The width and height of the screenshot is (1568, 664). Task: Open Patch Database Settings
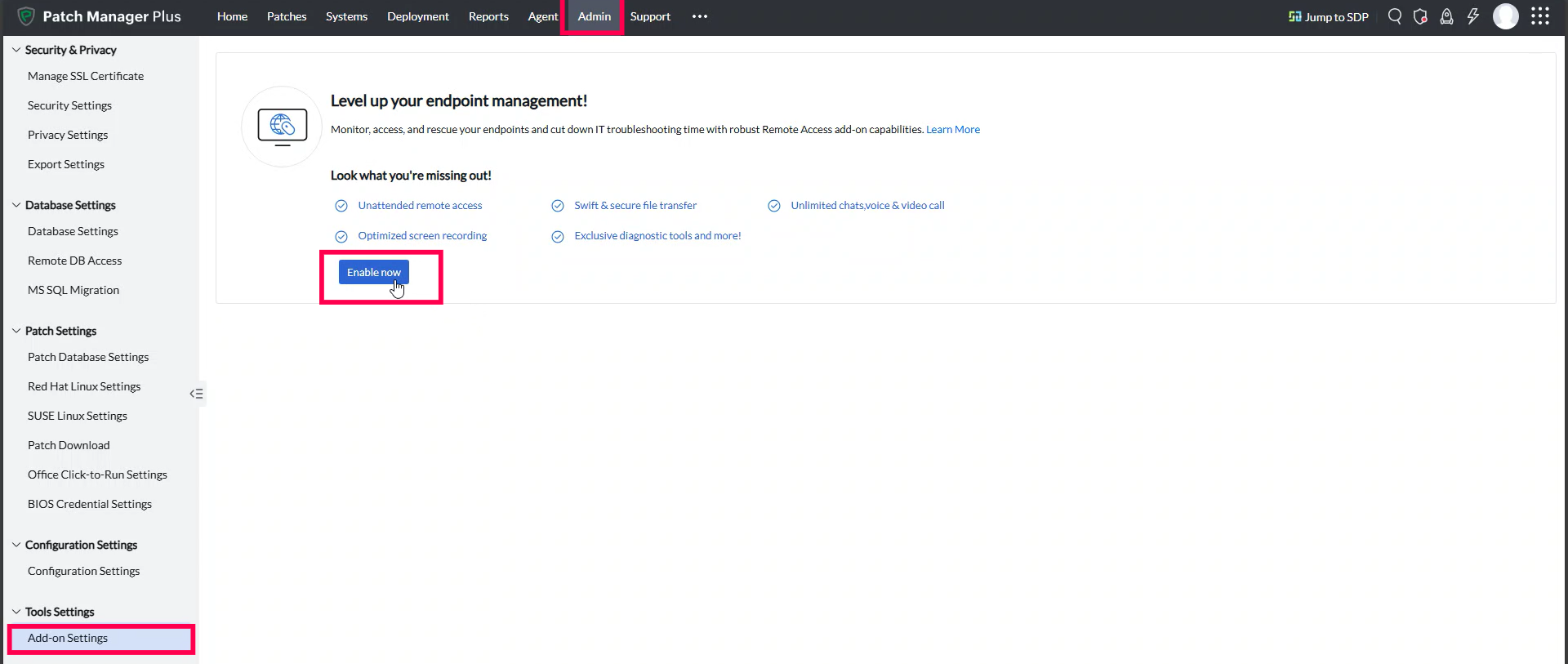[88, 357]
